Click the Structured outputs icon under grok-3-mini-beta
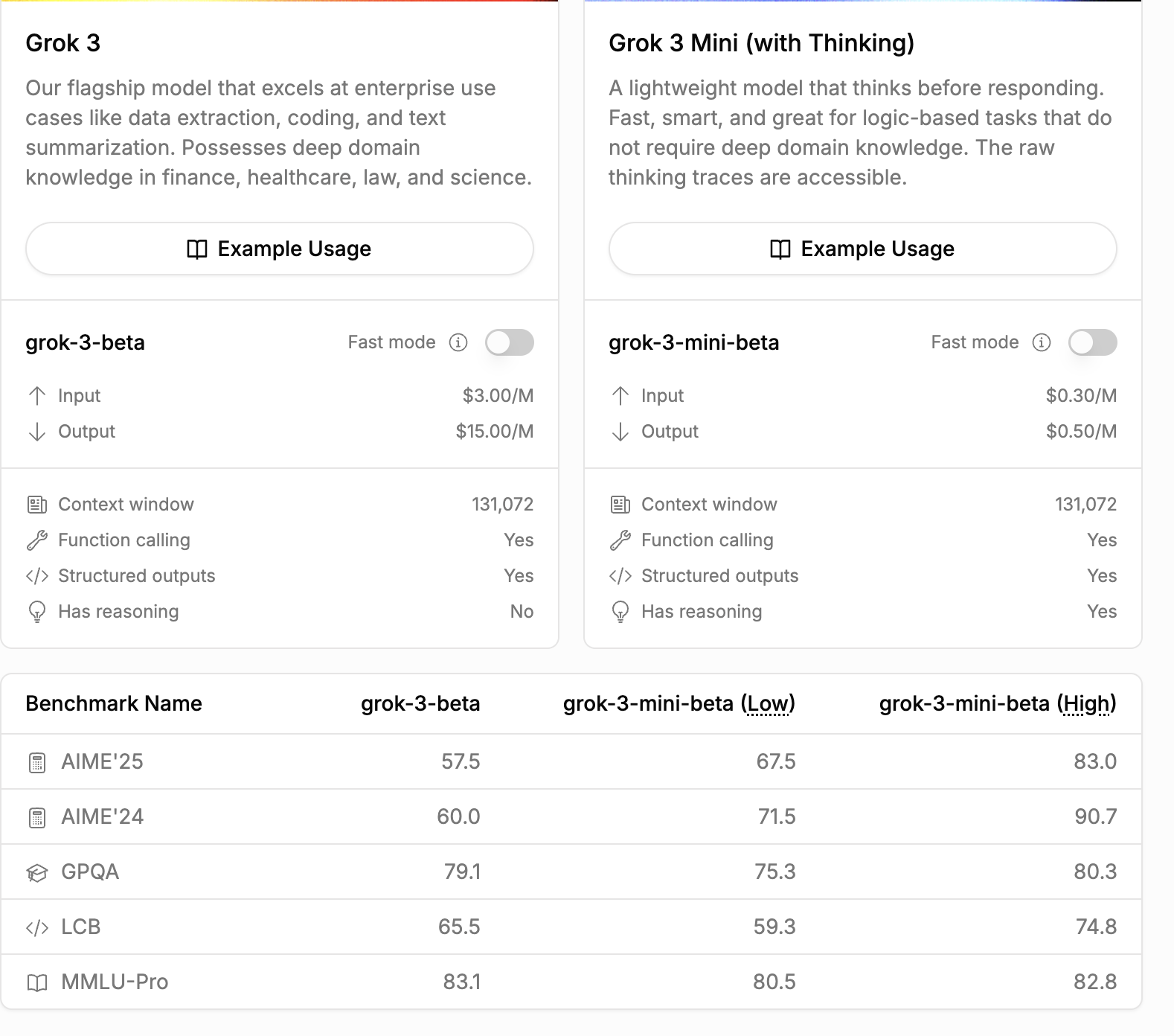The image size is (1174, 1036). (x=620, y=576)
